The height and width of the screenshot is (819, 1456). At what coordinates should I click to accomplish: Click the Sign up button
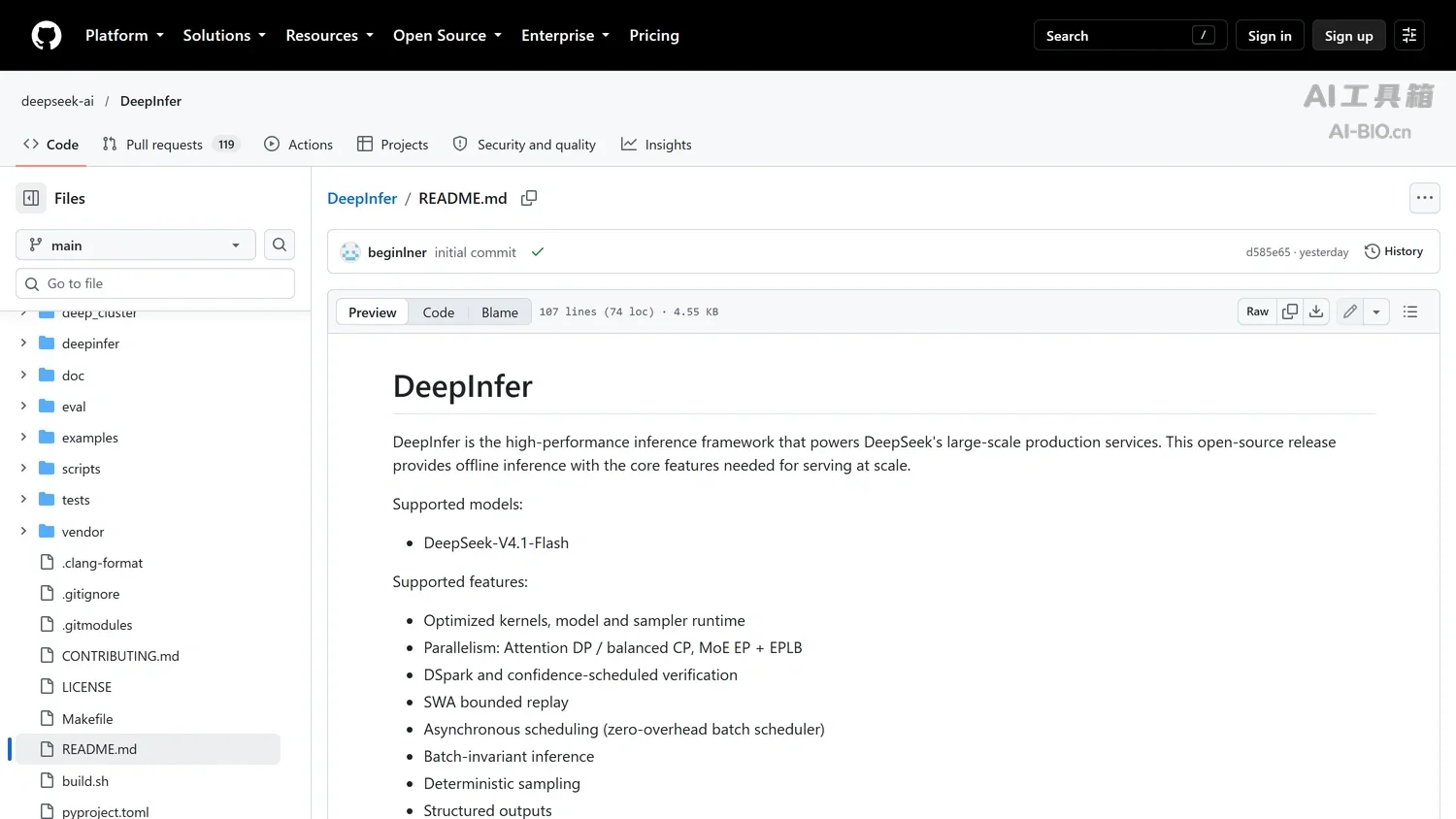point(1349,36)
